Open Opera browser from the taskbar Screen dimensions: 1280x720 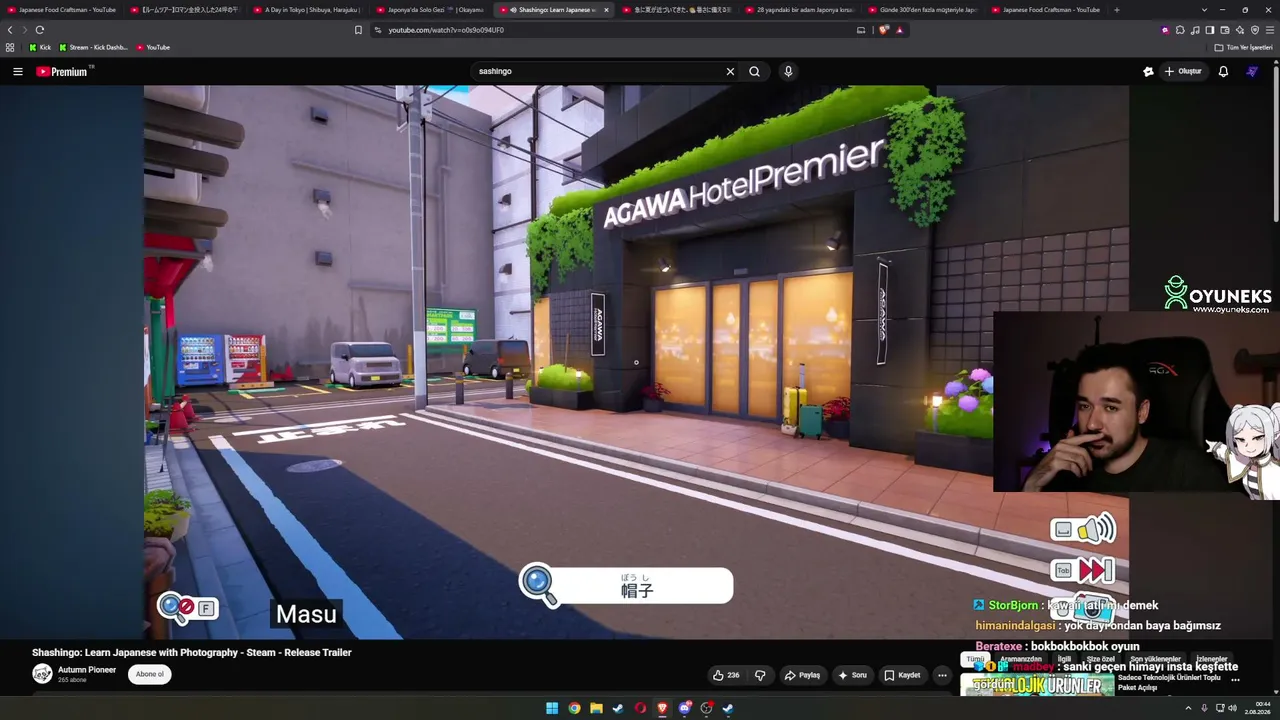(x=640, y=708)
